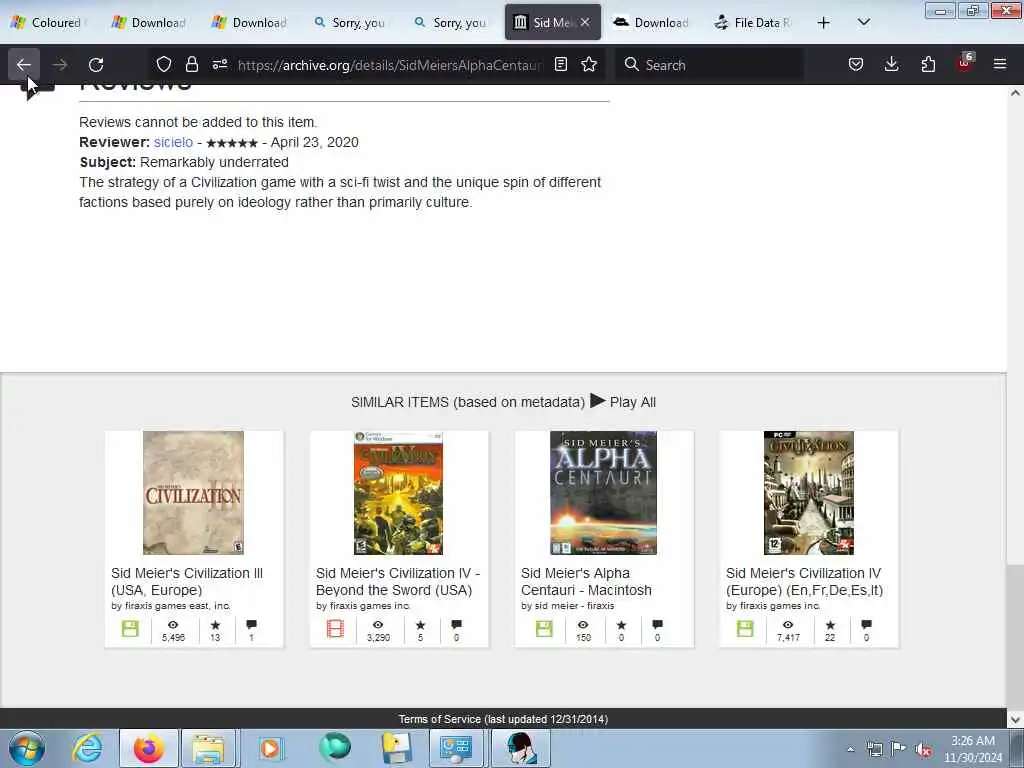Viewport: 1024px width, 768px height.
Task: Reload the page with the refresh icon
Action: pyautogui.click(x=96, y=65)
